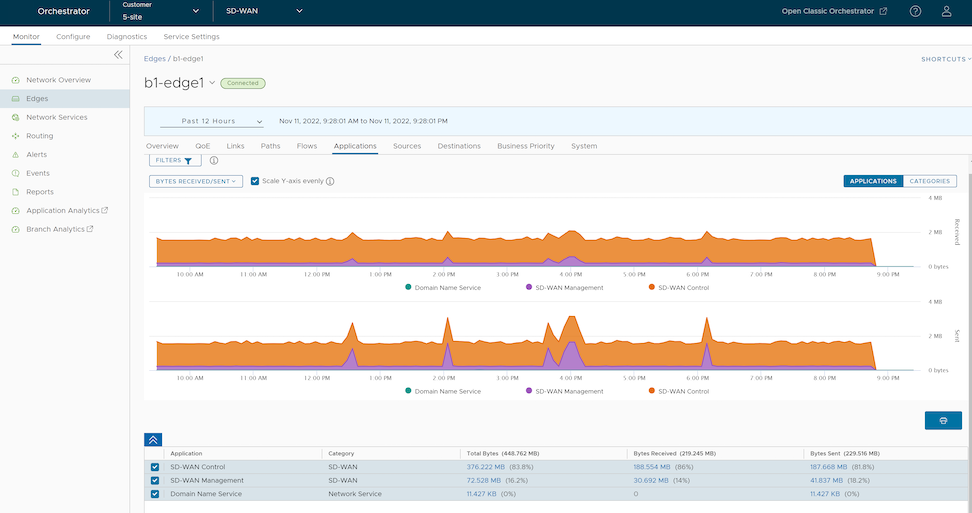The height and width of the screenshot is (513, 972).
Task: Click the 376.222 MB total bytes value
Action: click(x=487, y=467)
